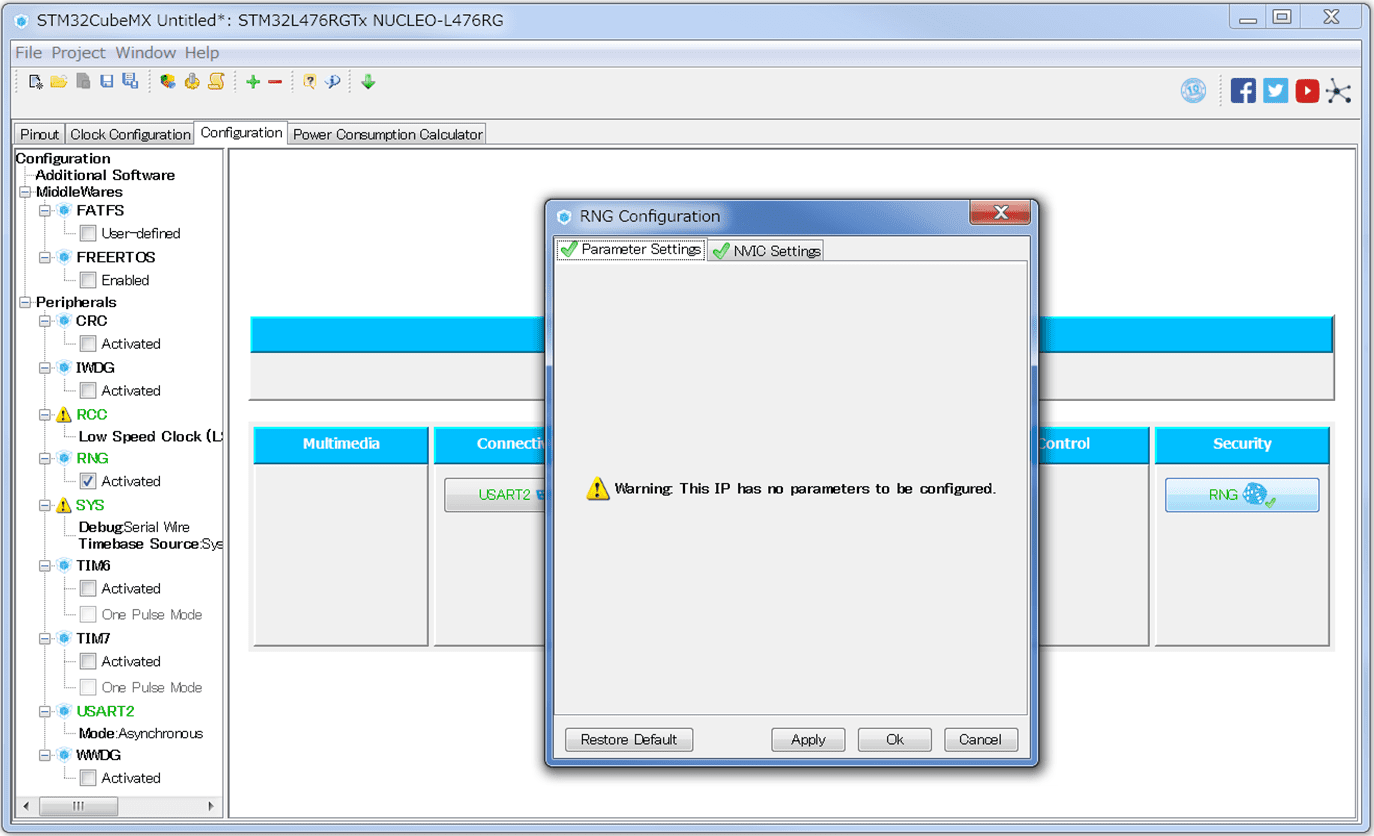
Task: Check the FREERTOS Enabled checkbox
Action: [x=88, y=281]
